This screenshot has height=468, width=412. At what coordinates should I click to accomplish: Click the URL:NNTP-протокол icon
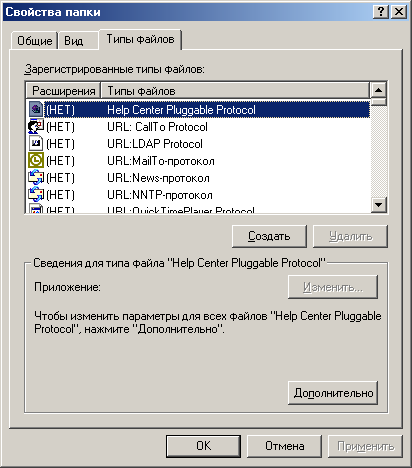[36, 194]
